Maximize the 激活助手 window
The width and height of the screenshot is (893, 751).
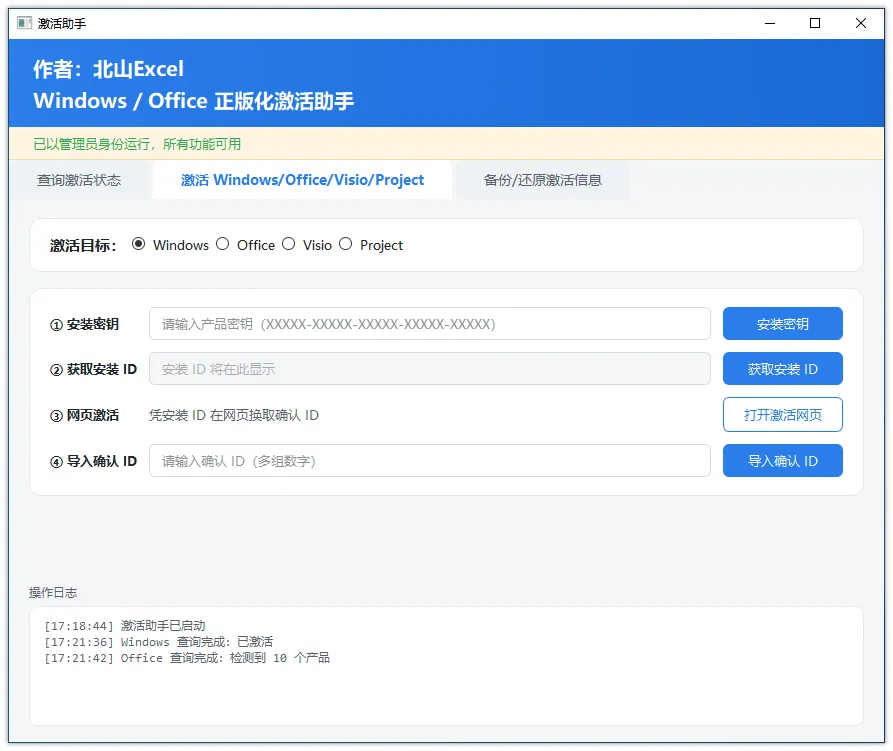point(815,23)
